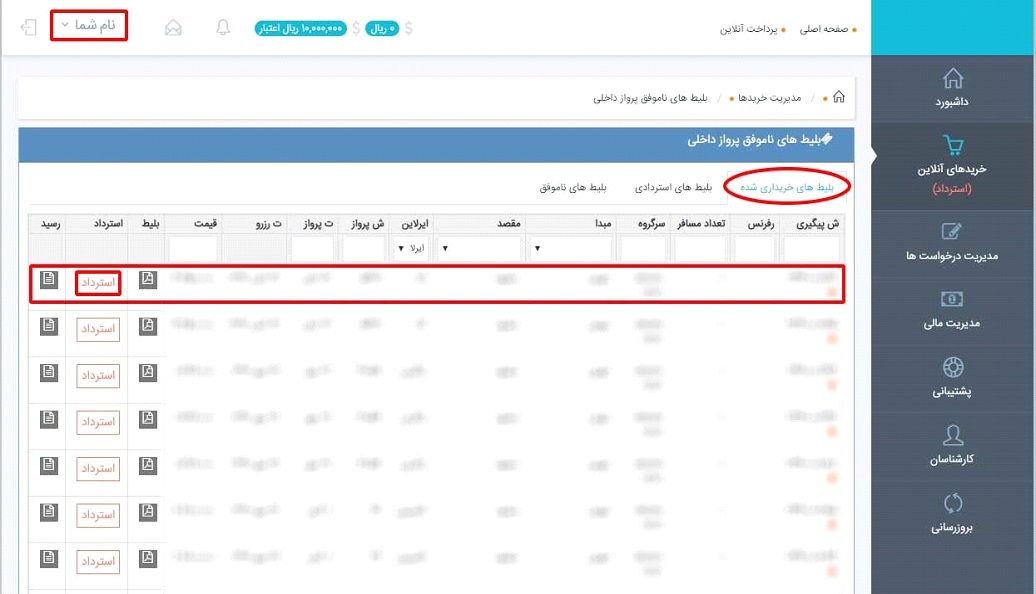Open مدیریت درخواست ها in the sidebar
The height and width of the screenshot is (594, 1036).
coord(953,232)
